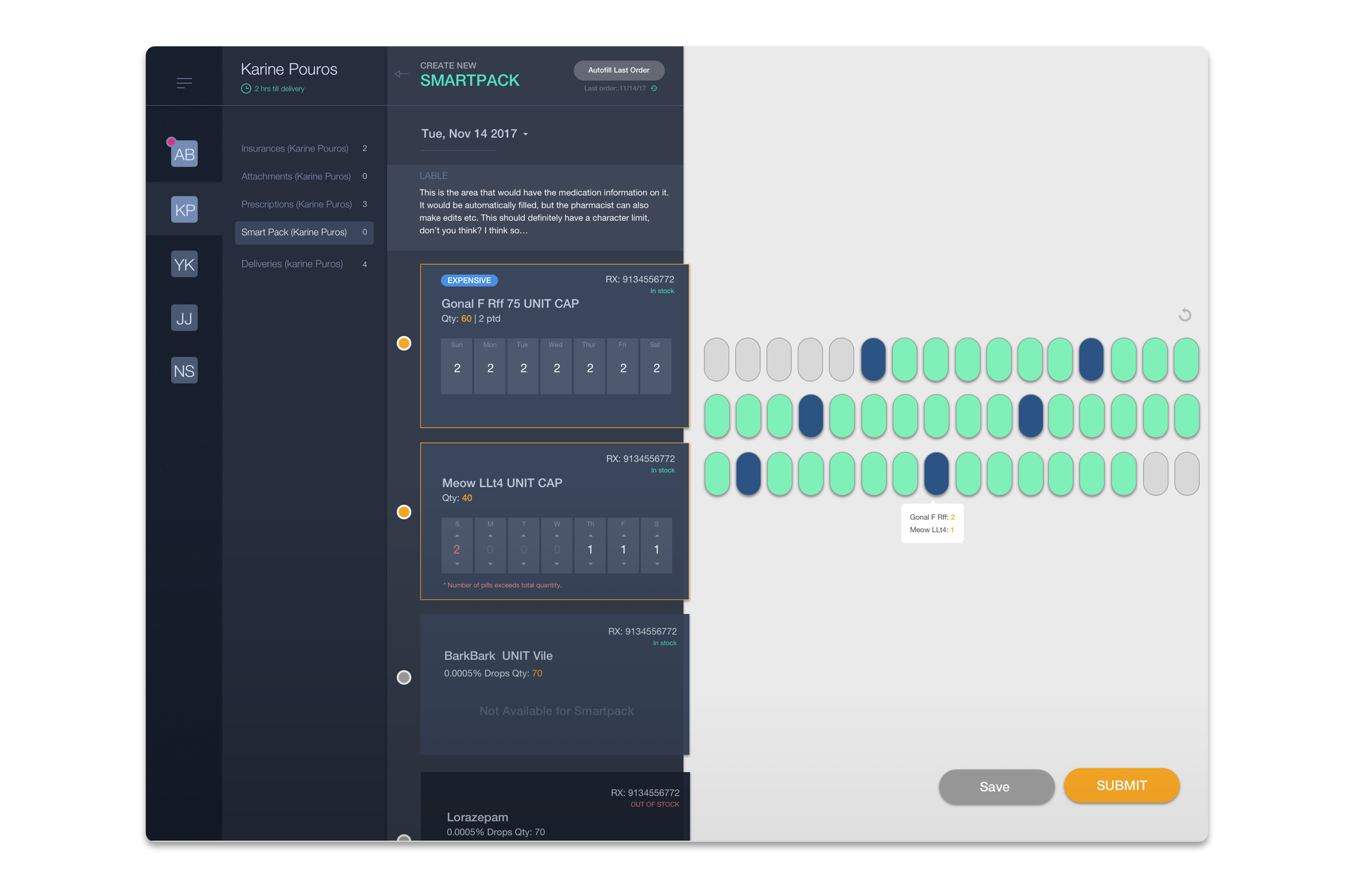Open the hamburger menu icon
This screenshot has height=896, width=1356.
[184, 84]
